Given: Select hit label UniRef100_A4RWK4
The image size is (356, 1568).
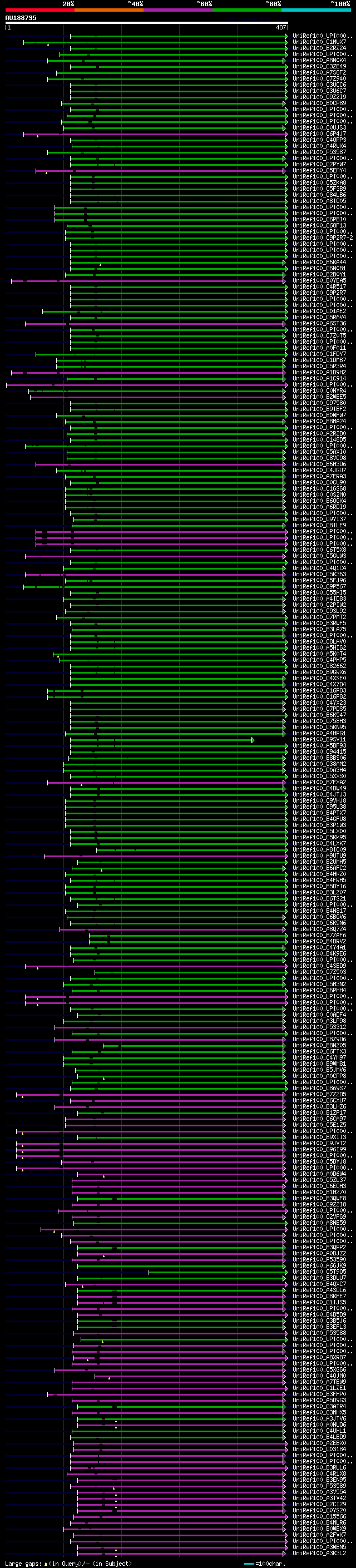Looking at the screenshot, I should [x=319, y=146].
